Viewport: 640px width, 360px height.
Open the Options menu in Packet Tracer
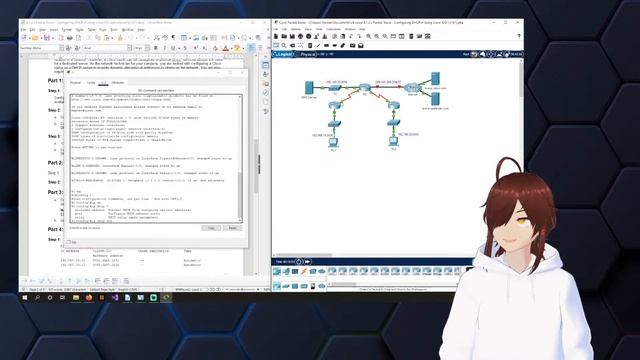tap(296, 29)
